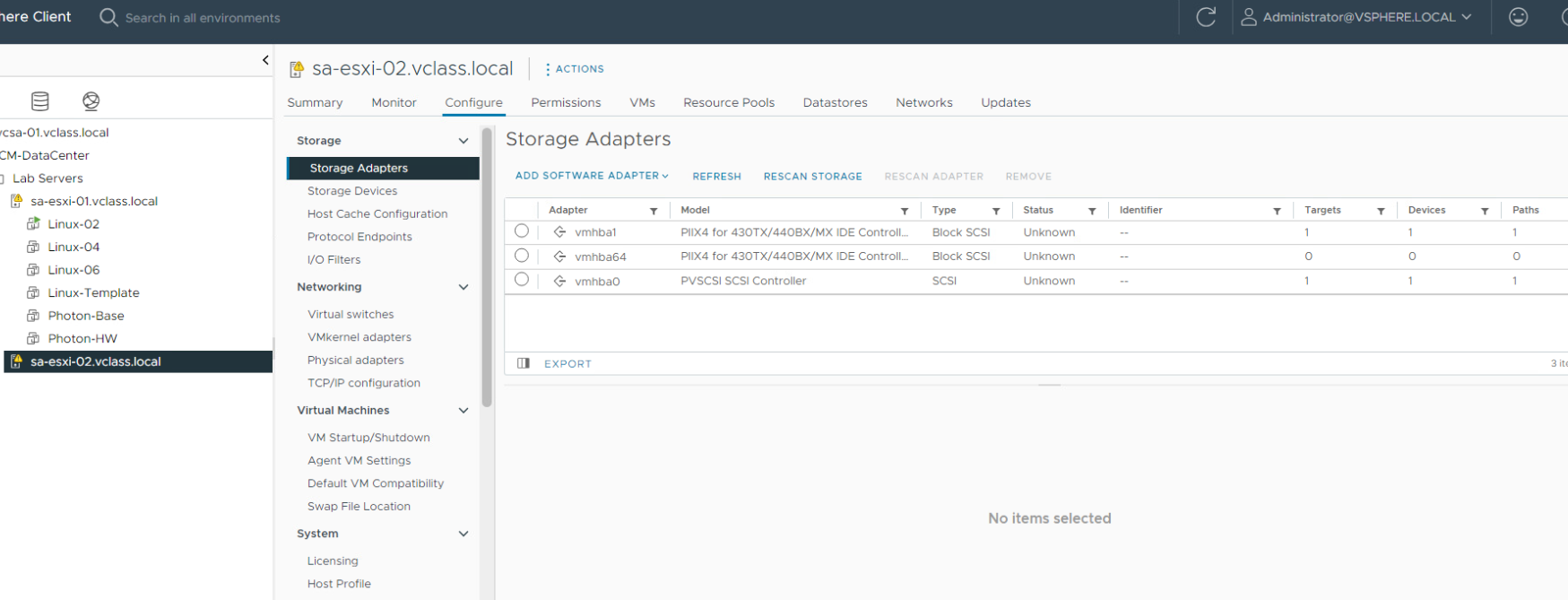This screenshot has height=600, width=1568.
Task: Open the Add Software Adapter dropdown
Action: click(592, 176)
